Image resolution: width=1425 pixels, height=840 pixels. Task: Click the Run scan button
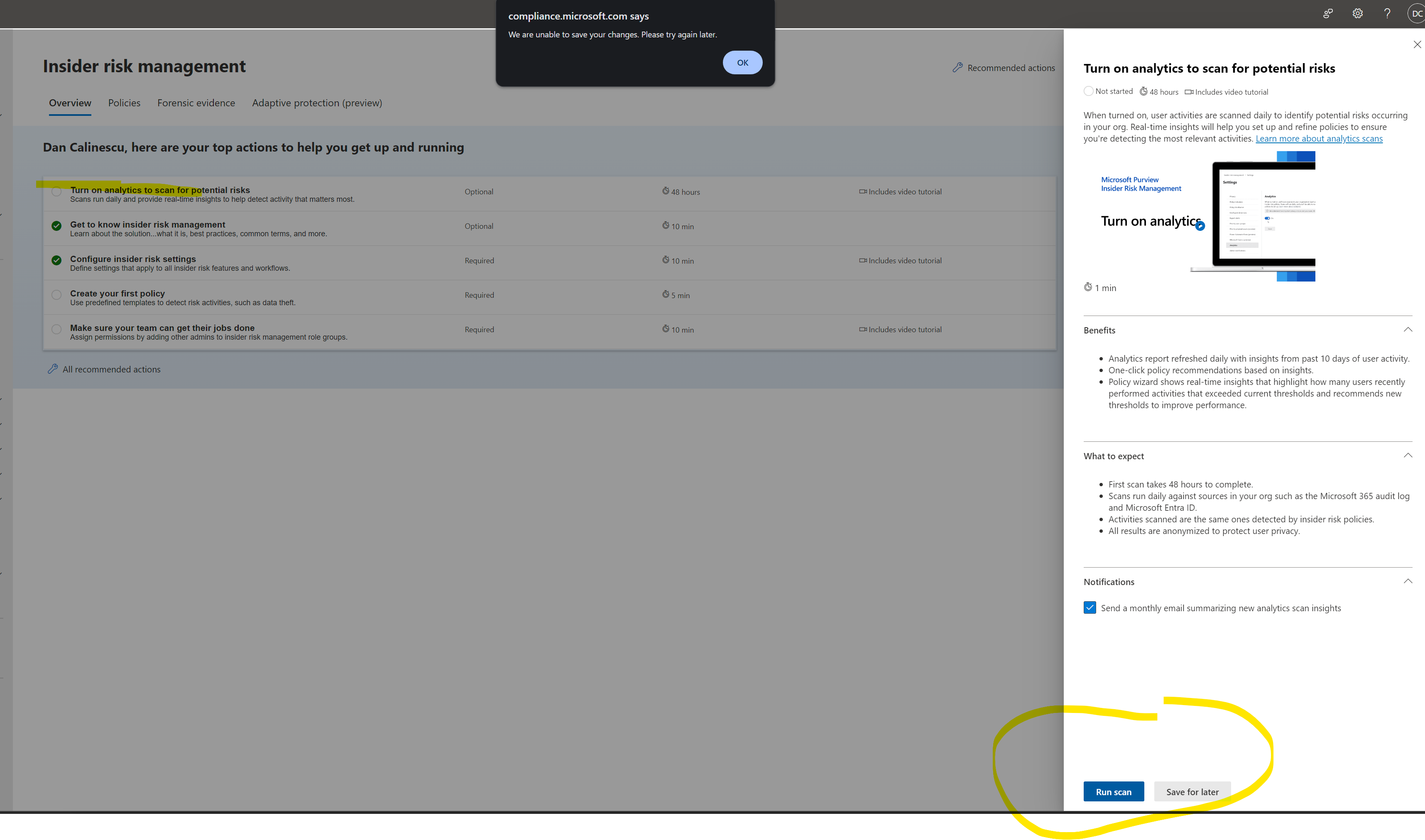pyautogui.click(x=1113, y=791)
